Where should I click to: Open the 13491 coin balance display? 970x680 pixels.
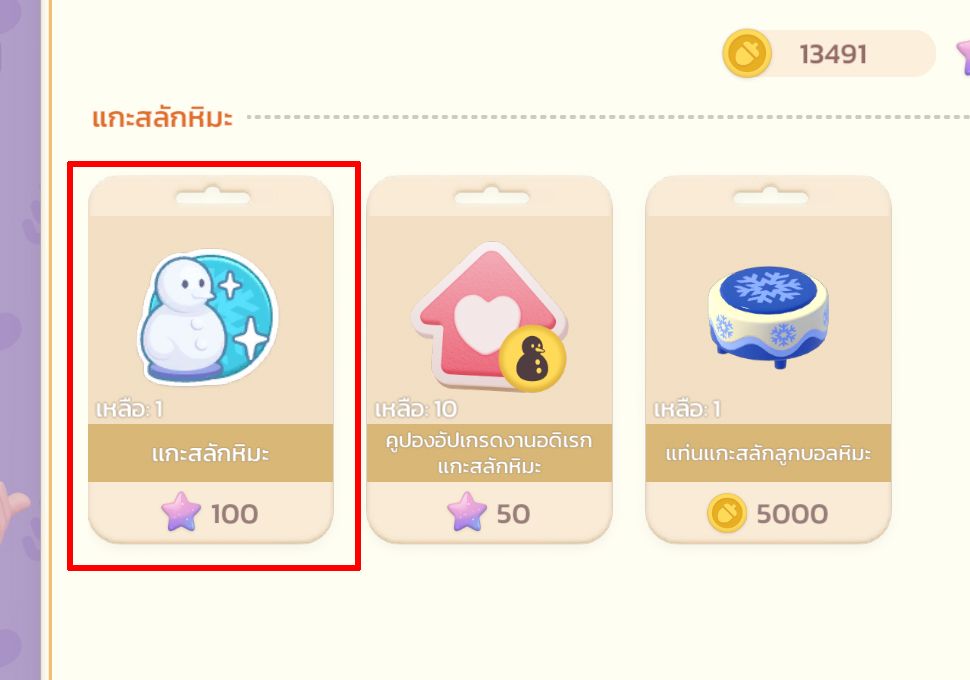[x=829, y=53]
